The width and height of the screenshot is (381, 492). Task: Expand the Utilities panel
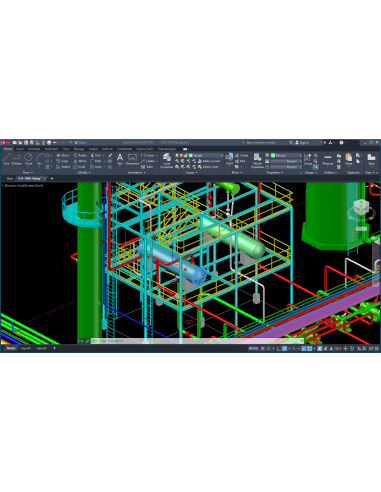331,173
